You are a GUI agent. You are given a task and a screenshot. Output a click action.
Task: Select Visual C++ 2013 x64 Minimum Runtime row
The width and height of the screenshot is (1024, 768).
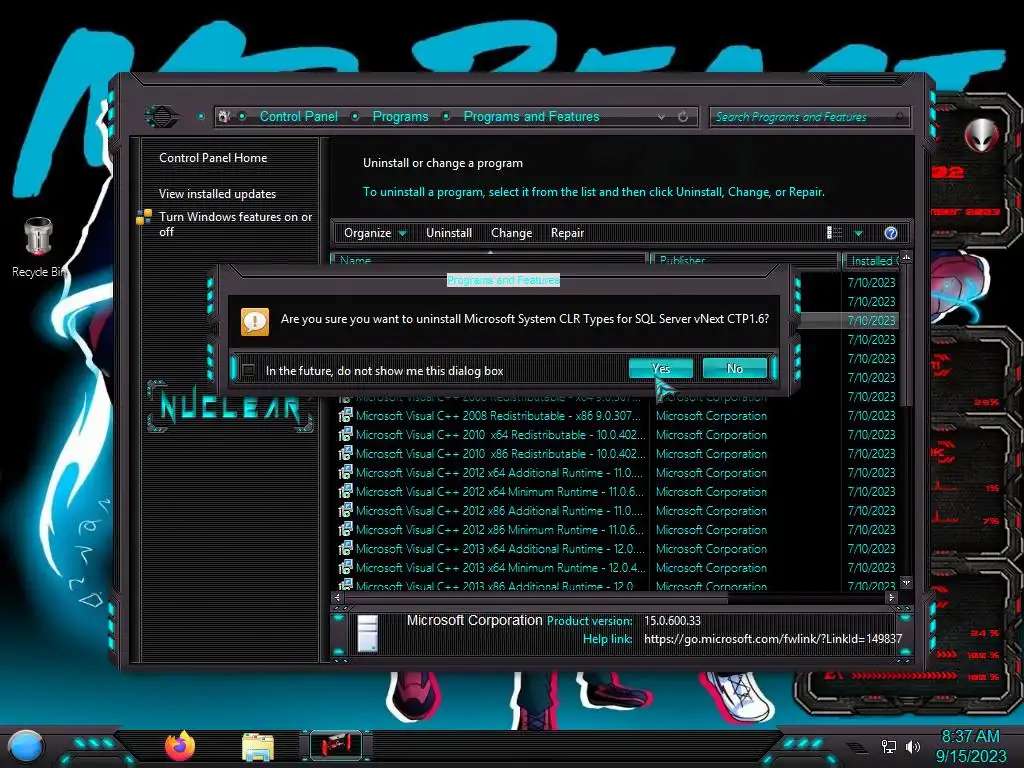616,568
